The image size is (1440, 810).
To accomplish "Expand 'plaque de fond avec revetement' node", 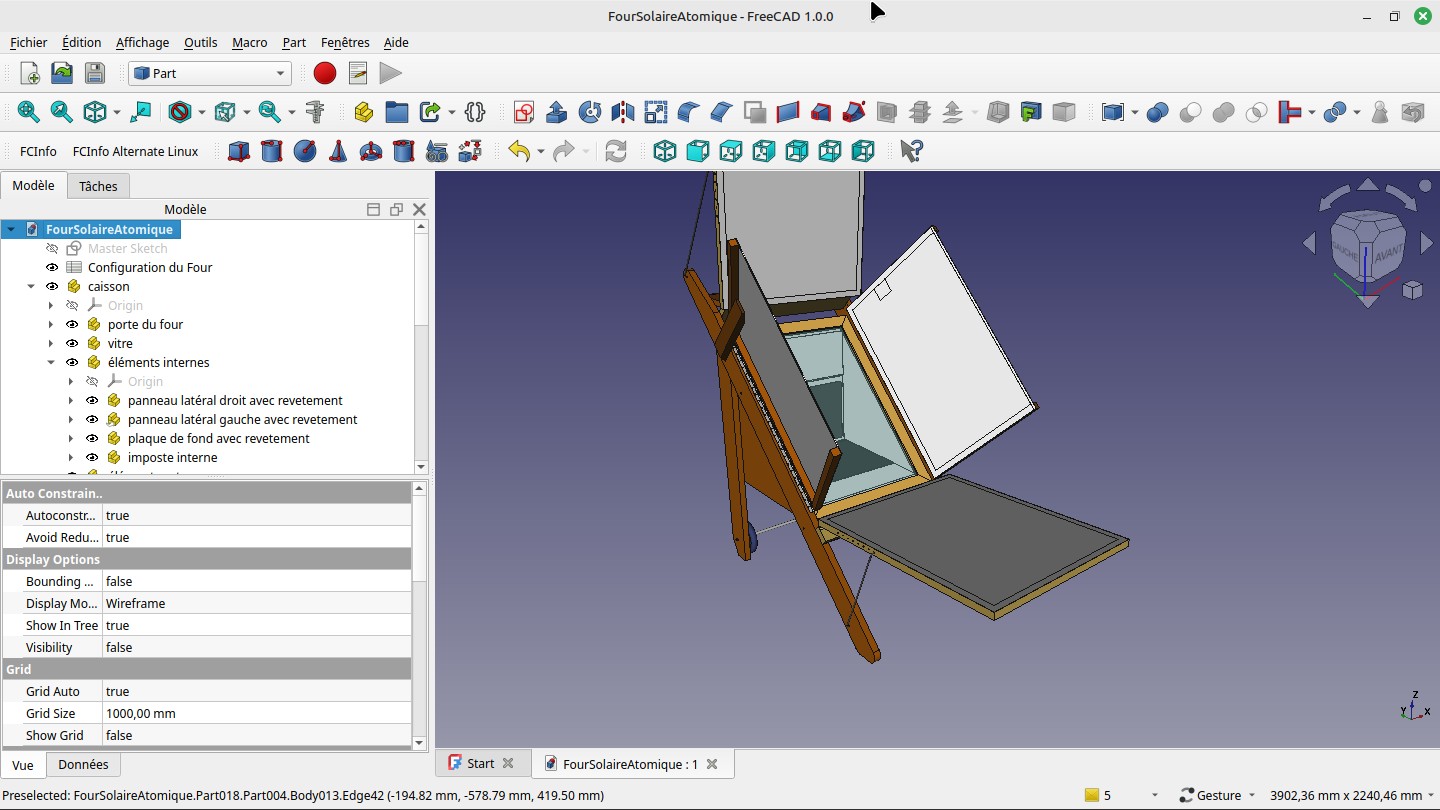I will (71, 438).
